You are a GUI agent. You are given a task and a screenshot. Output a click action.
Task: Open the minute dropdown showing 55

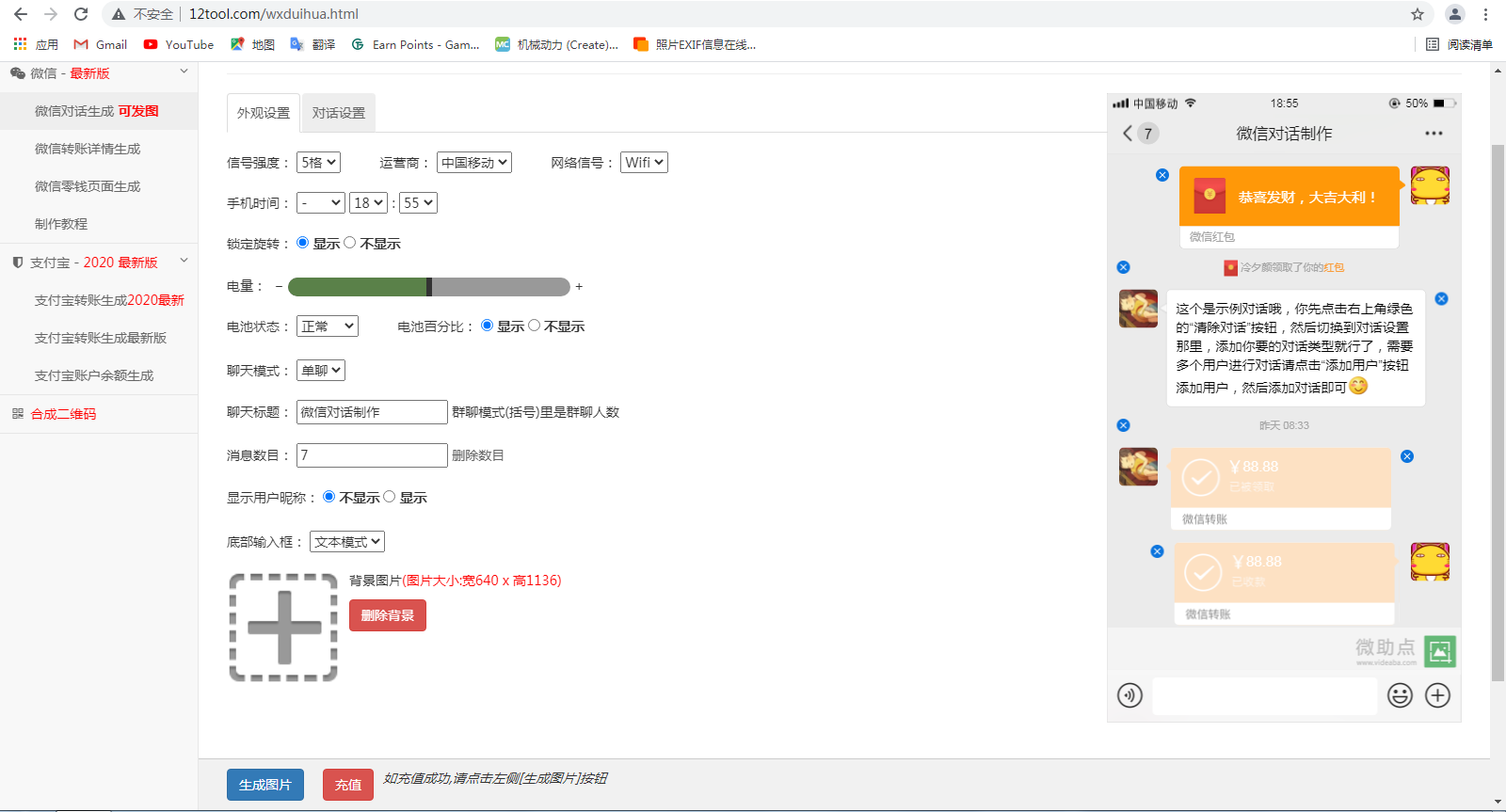point(418,203)
